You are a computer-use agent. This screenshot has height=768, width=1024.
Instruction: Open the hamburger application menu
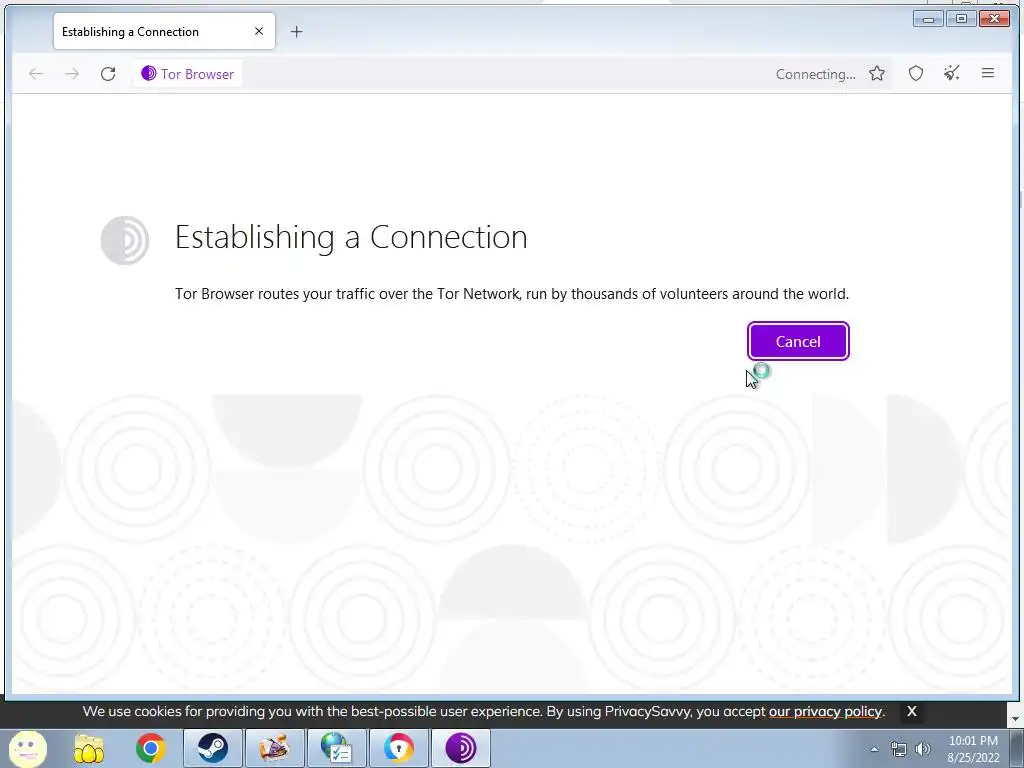pyautogui.click(x=987, y=73)
